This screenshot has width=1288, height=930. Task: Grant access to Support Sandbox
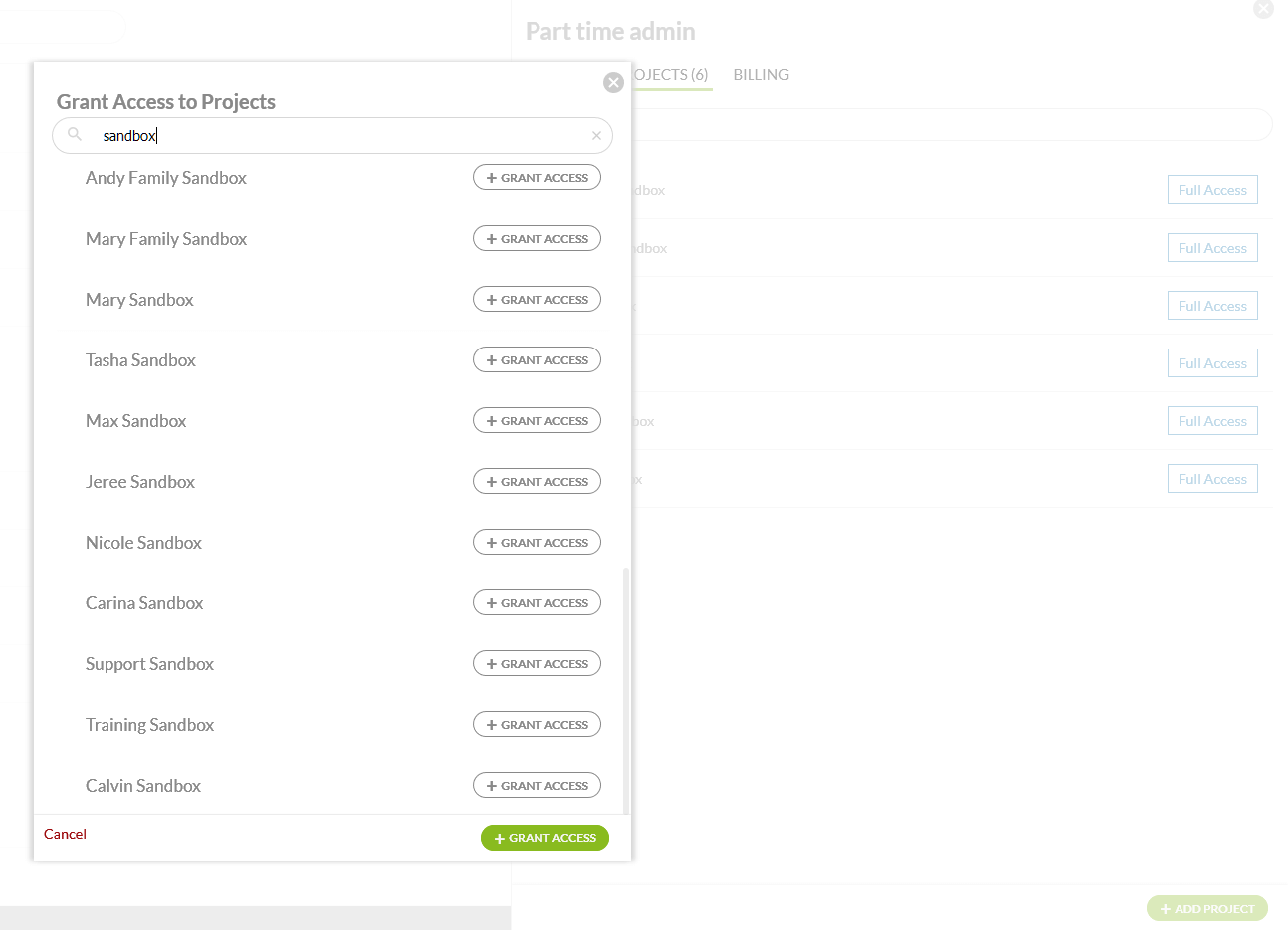point(537,664)
